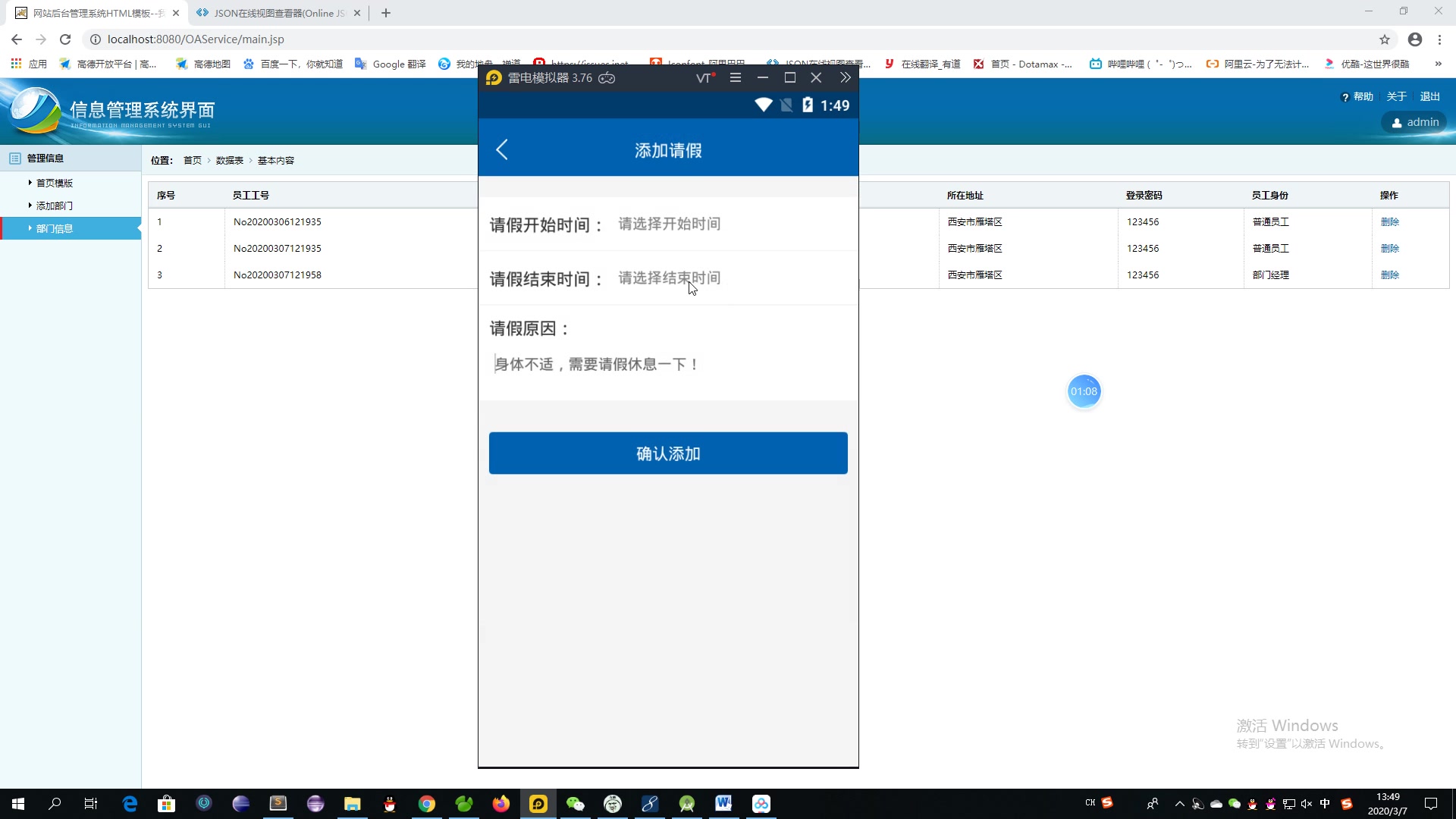Click the gamepad icon in emulator title bar

click(607, 78)
